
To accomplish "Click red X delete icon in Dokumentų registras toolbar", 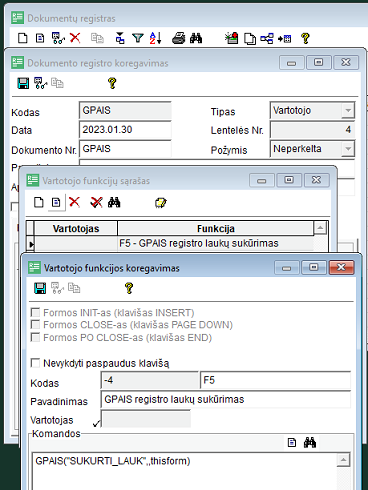I will coord(75,38).
